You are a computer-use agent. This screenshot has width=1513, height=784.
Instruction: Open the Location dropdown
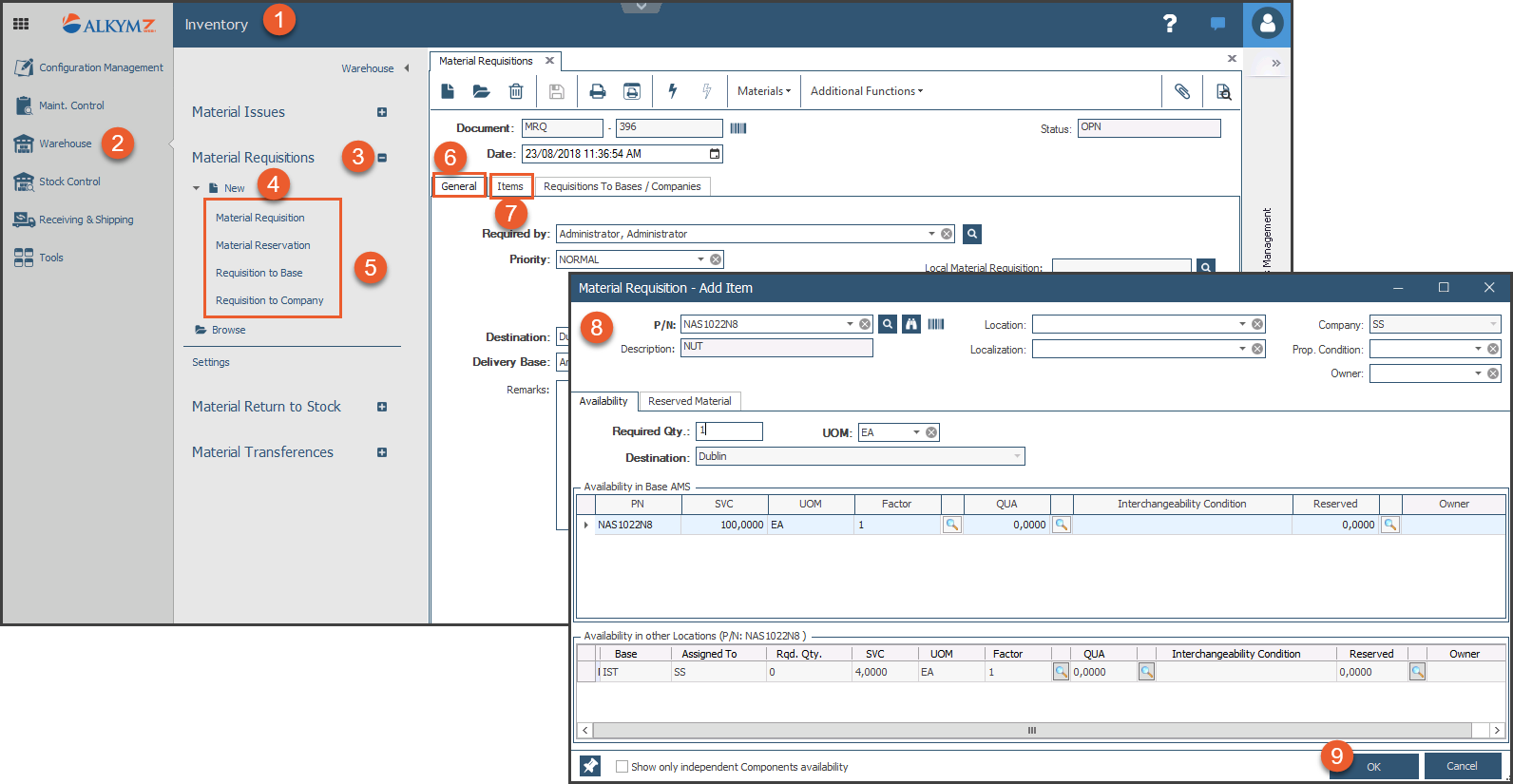coord(1242,324)
